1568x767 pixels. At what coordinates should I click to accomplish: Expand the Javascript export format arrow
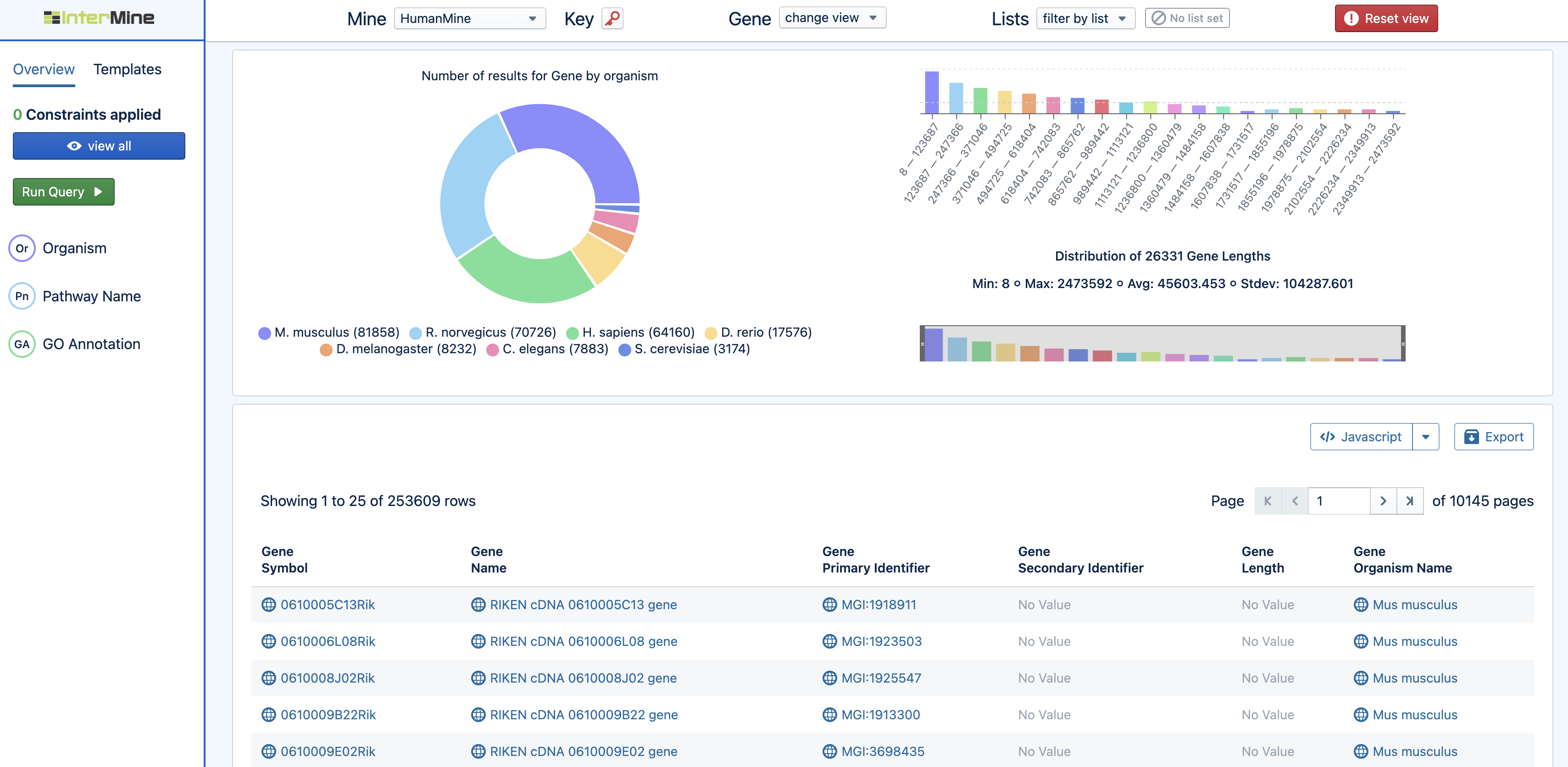pyautogui.click(x=1427, y=436)
